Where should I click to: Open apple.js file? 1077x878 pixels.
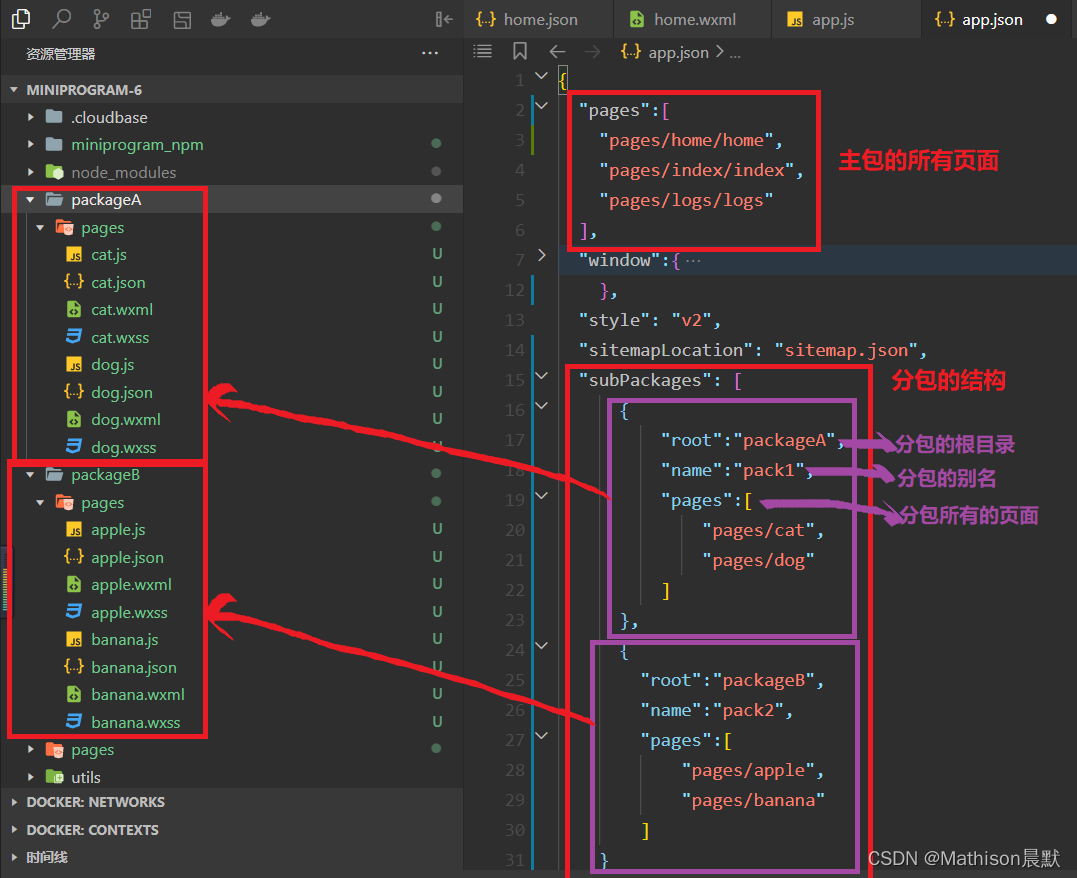point(231,530)
